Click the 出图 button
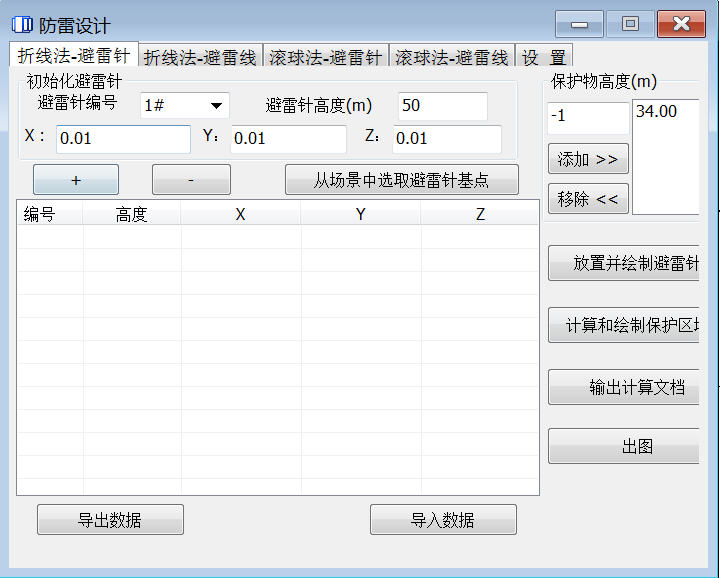 point(624,446)
